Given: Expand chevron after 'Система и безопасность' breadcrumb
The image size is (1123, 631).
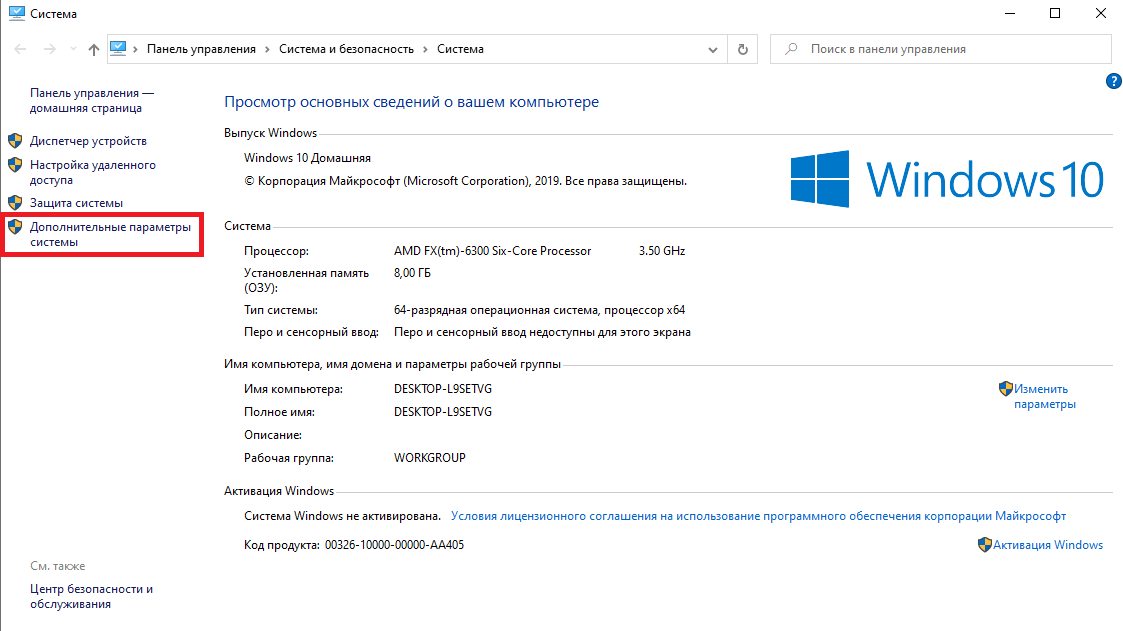Looking at the screenshot, I should click(x=425, y=49).
